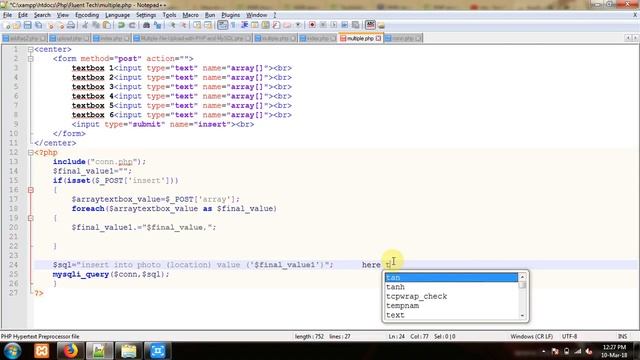Screen dimensions: 640x360
Task: Click the Close document toolbar icon
Action: 50,25
